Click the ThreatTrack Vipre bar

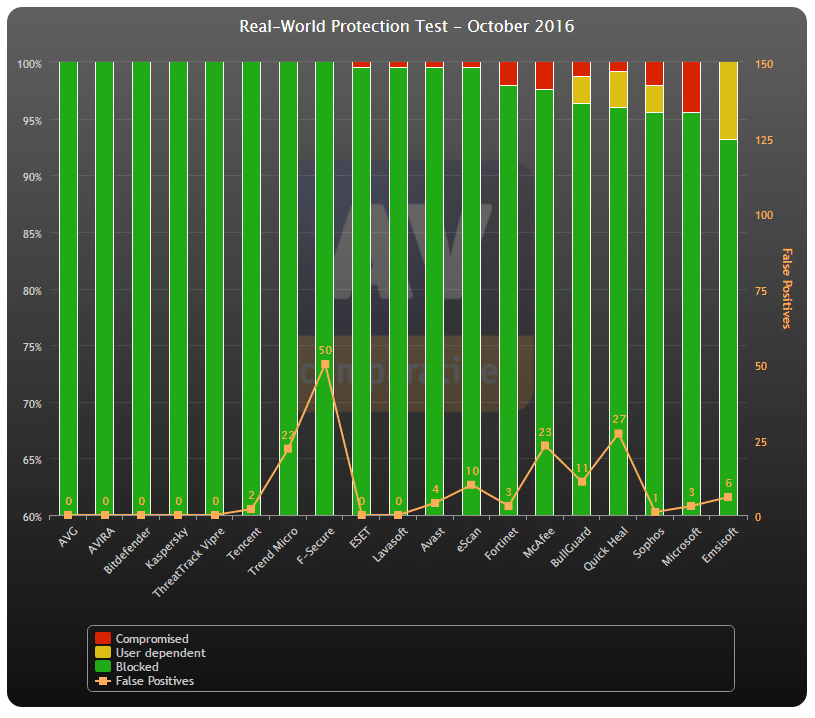pos(215,289)
